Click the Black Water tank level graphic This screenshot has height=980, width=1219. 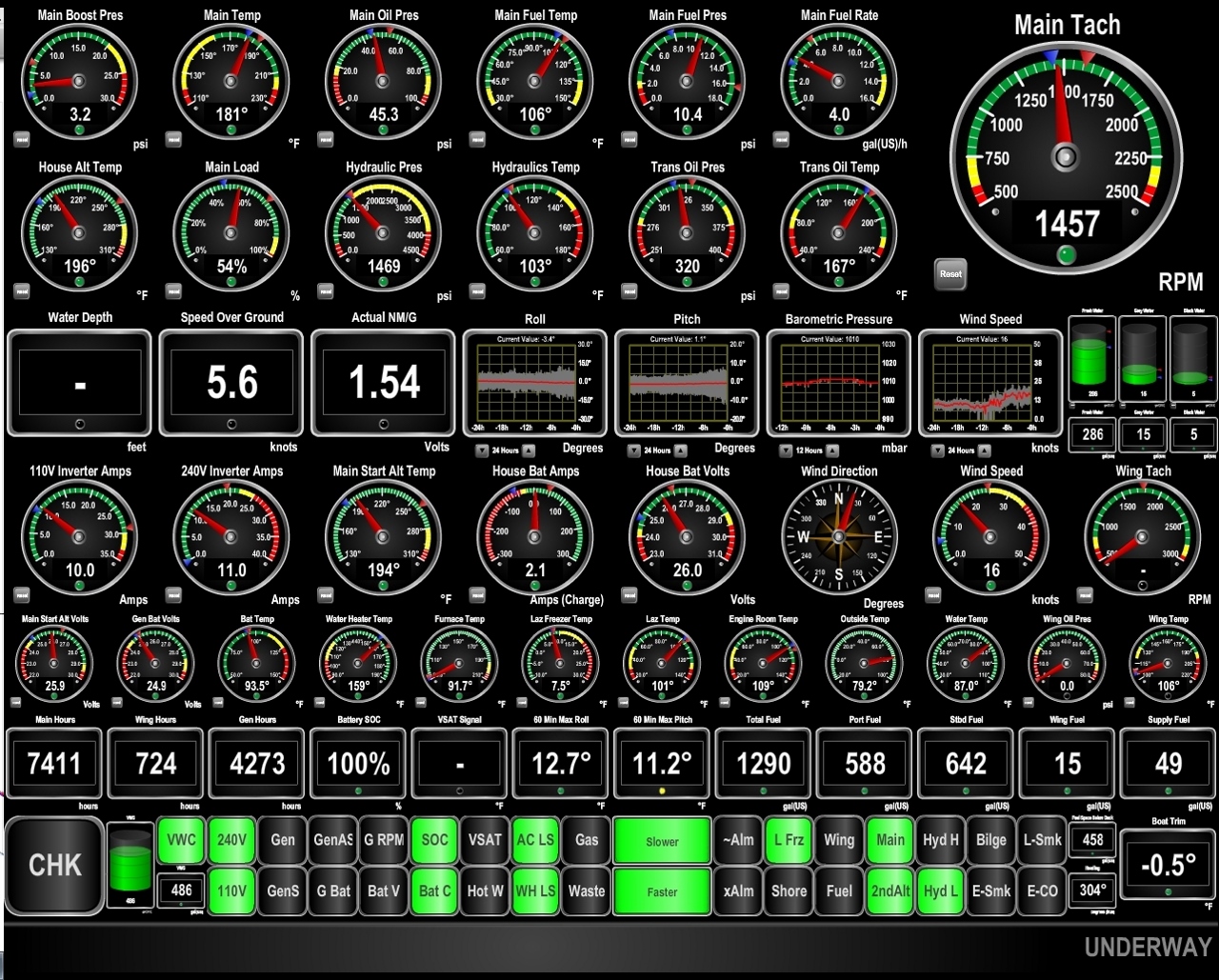[1193, 360]
